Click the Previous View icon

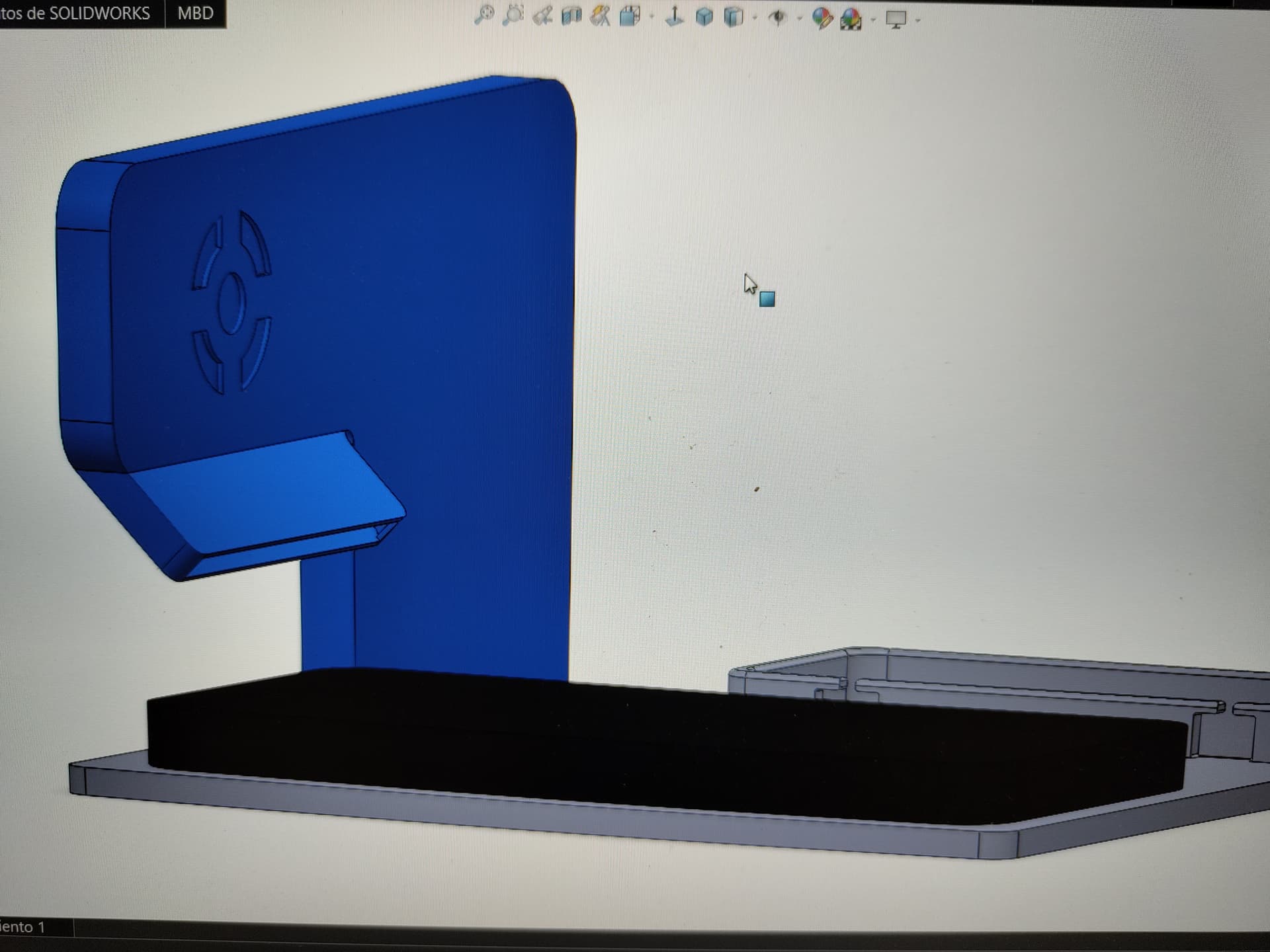point(543,16)
